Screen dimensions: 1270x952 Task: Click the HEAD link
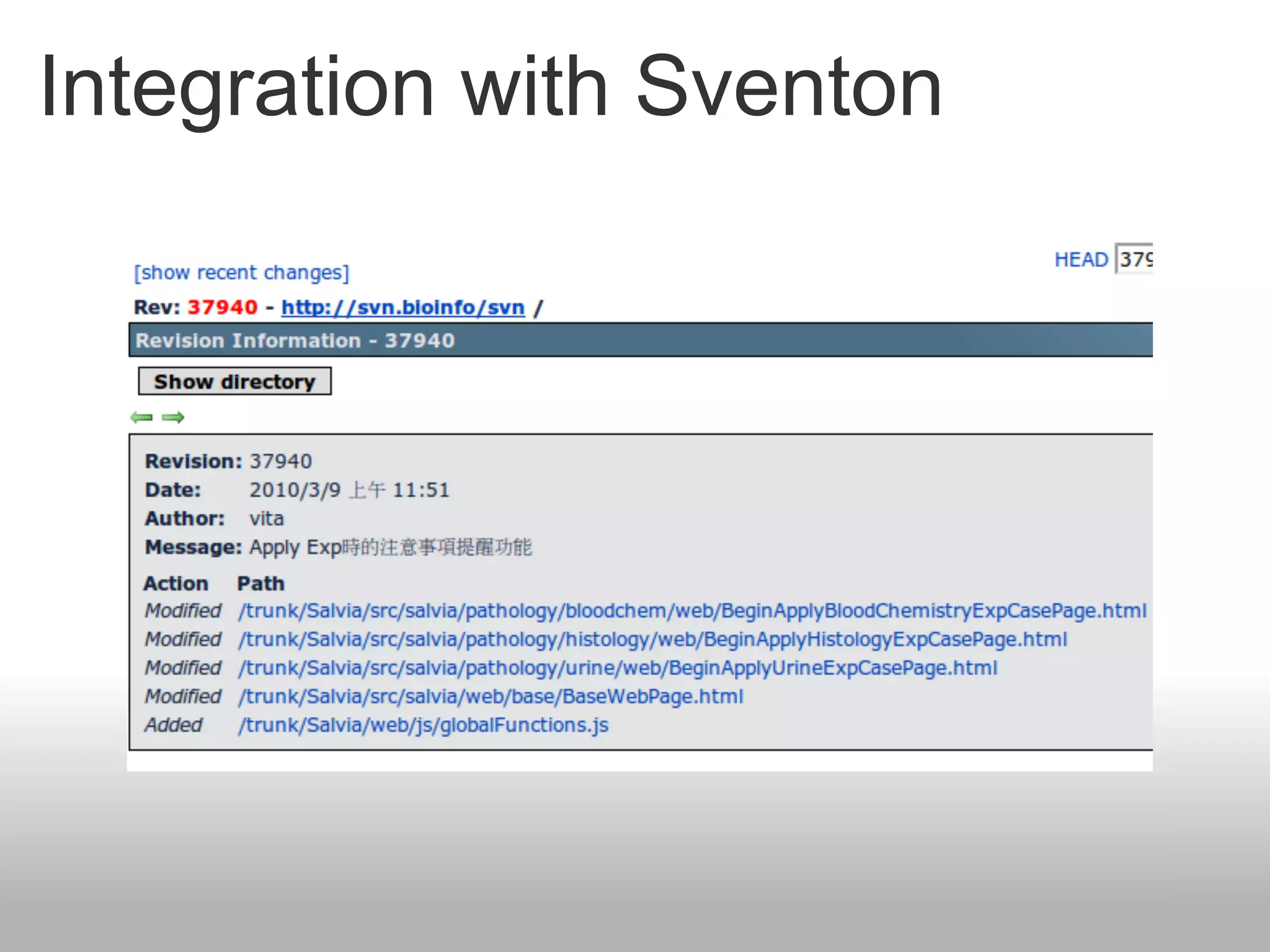point(1081,259)
